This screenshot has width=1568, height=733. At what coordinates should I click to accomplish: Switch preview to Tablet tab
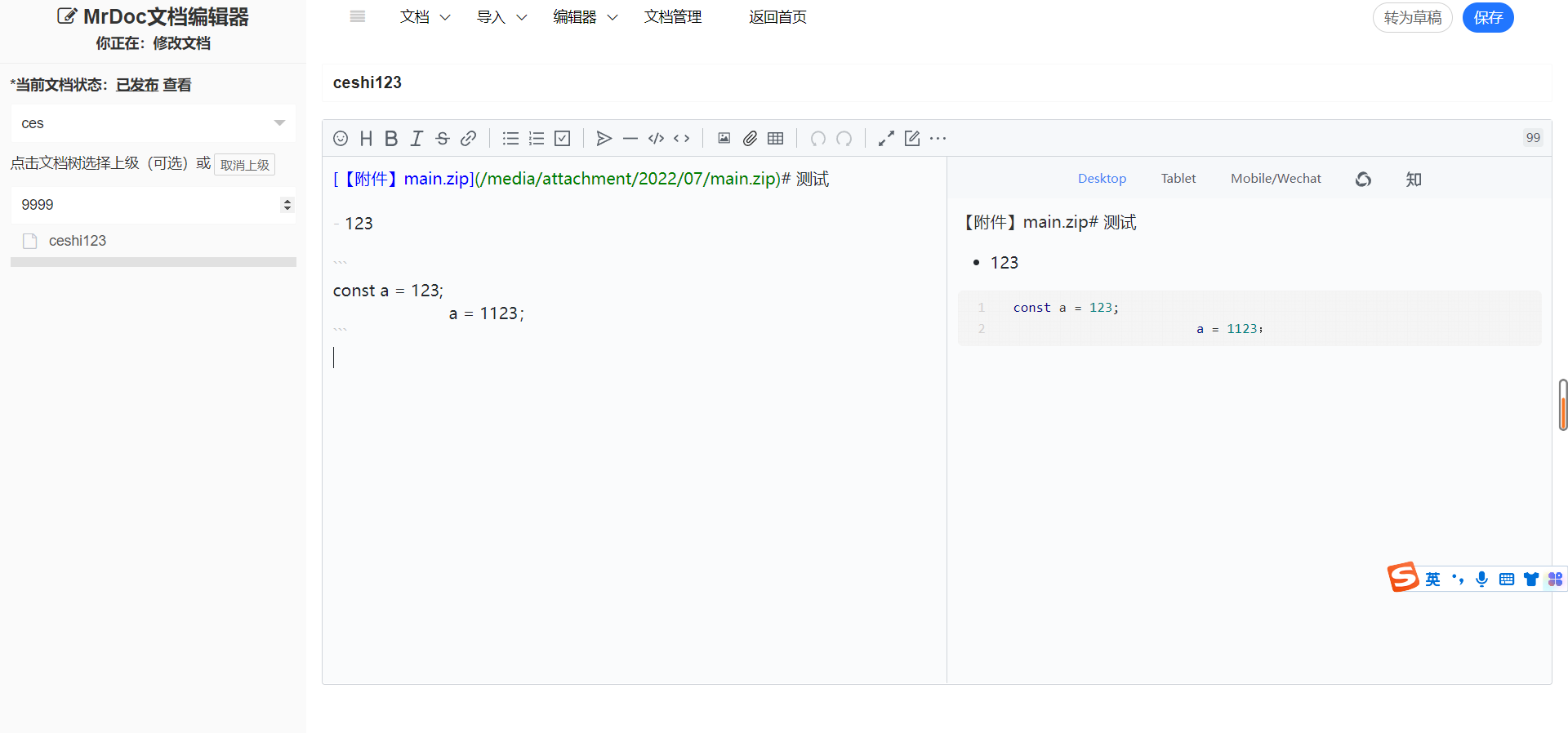tap(1178, 179)
